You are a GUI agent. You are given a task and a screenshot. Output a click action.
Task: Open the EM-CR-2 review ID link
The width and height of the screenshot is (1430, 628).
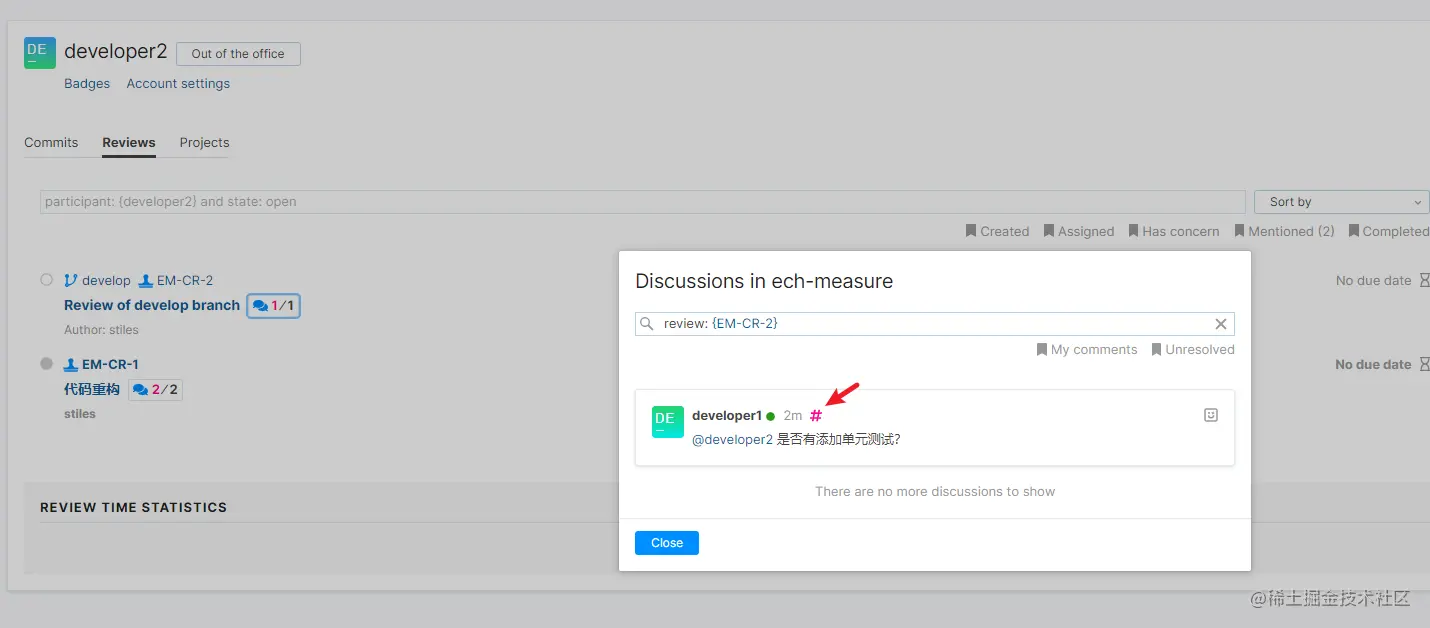tap(185, 281)
